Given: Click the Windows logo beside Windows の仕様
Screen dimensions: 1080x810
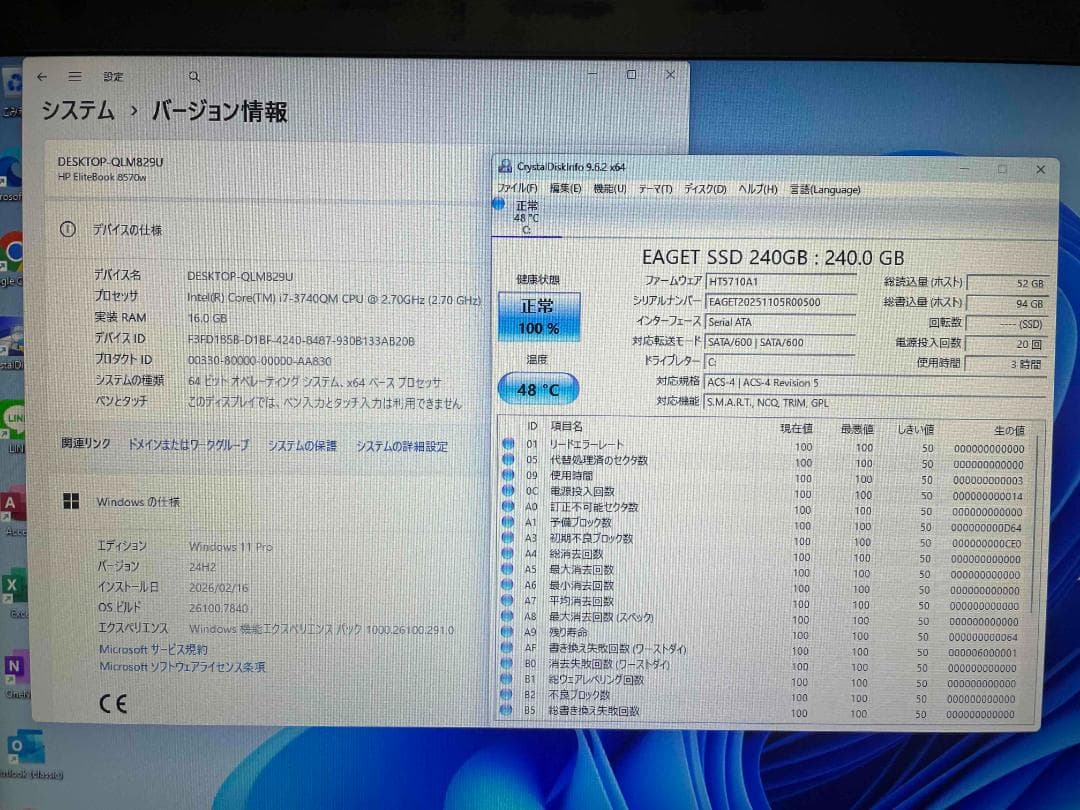Looking at the screenshot, I should click(x=71, y=501).
